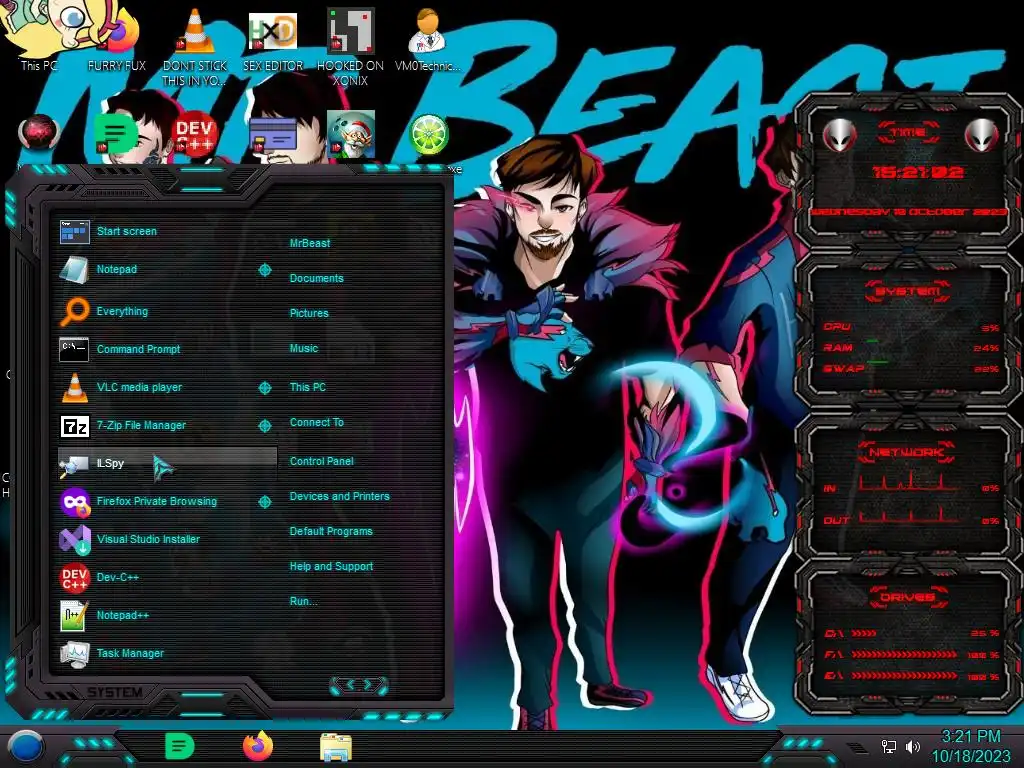Click the start menu right arrow button

coord(369,684)
